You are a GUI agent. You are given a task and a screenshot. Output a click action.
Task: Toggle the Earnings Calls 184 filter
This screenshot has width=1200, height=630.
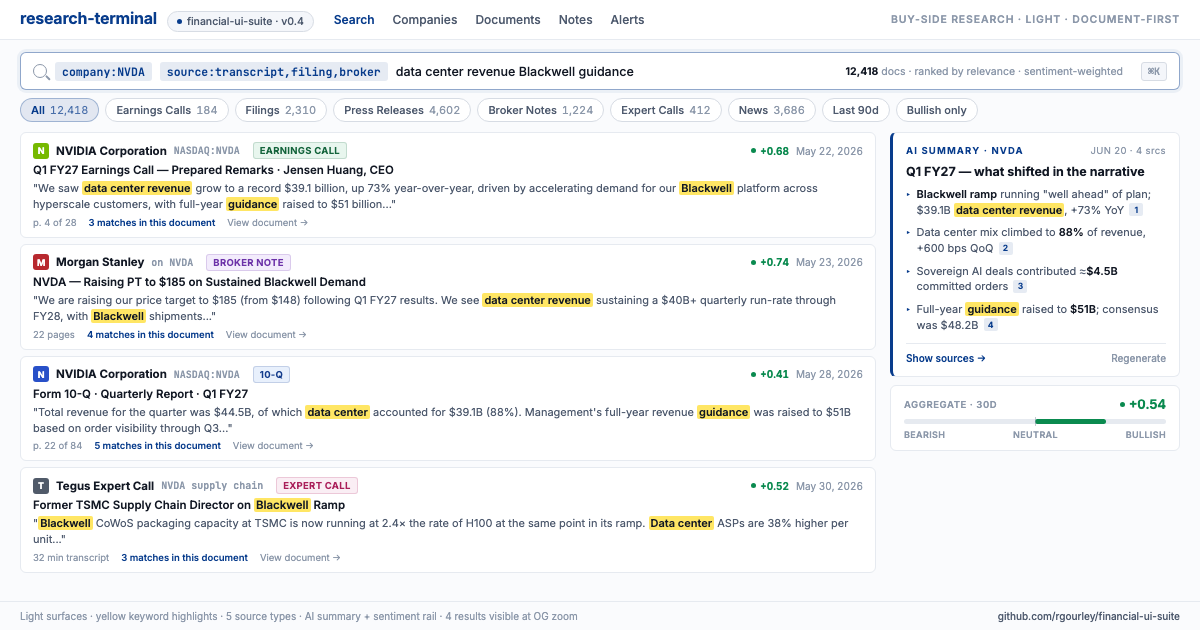tap(167, 110)
